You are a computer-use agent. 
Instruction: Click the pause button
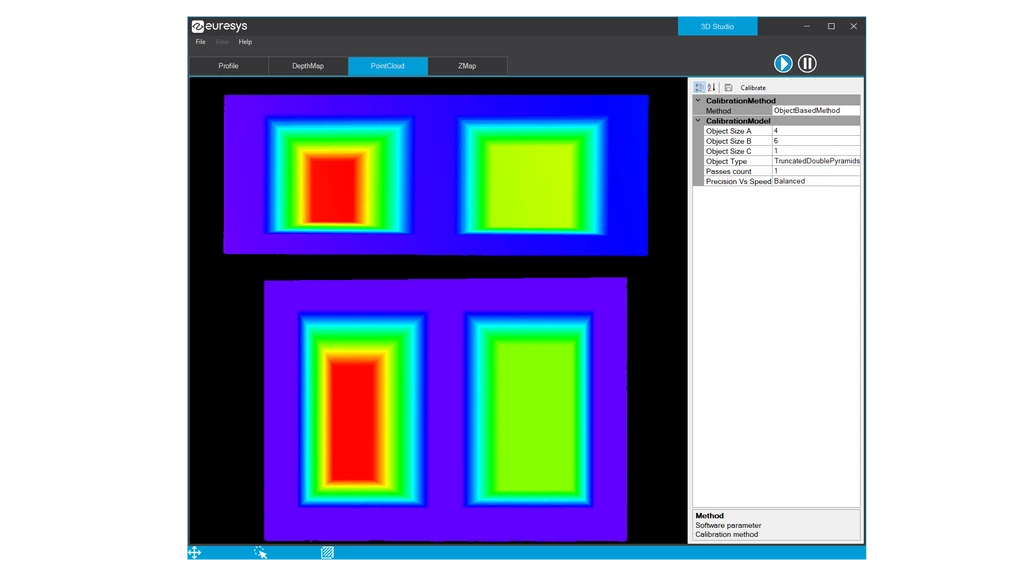point(807,64)
